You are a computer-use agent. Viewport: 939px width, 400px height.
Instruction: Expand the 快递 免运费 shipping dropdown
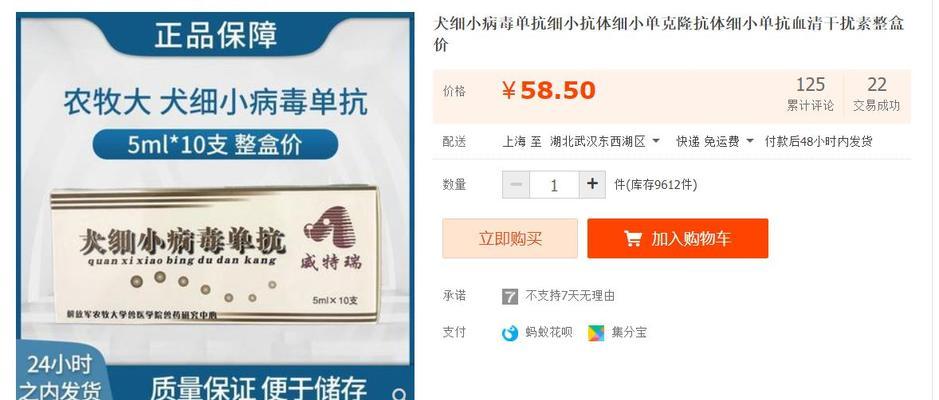[x=715, y=142]
